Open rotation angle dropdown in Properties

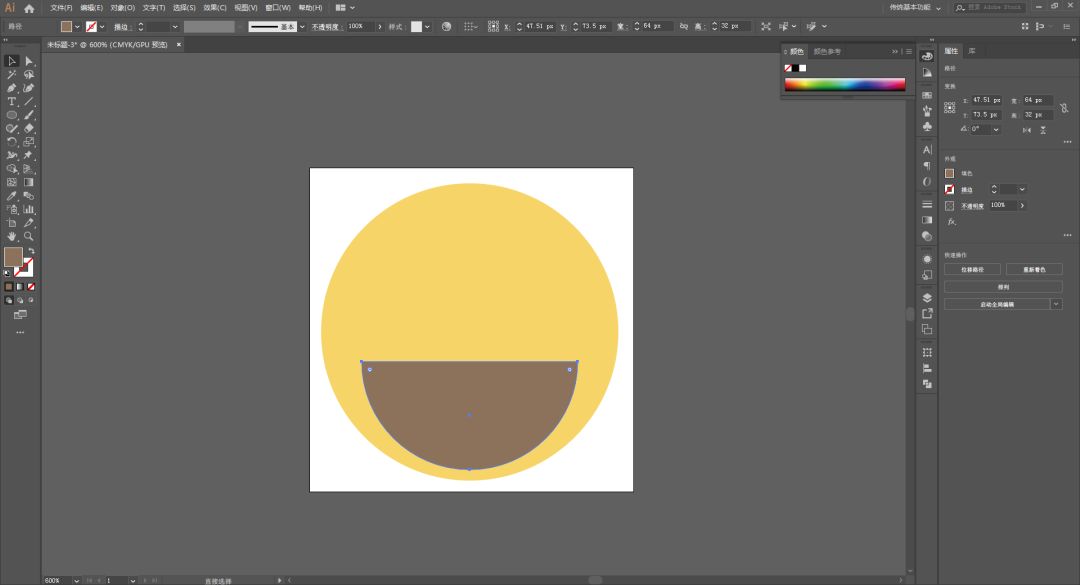997,129
